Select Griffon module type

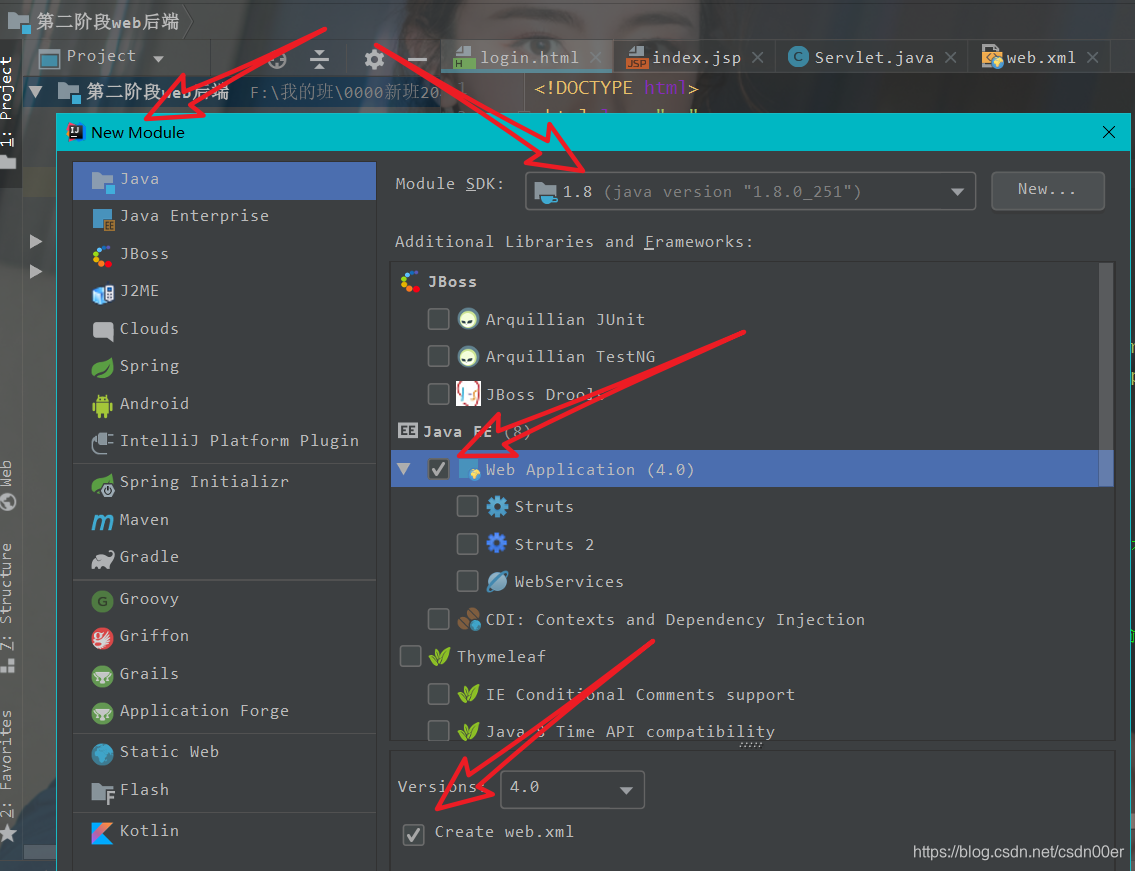tap(224, 636)
